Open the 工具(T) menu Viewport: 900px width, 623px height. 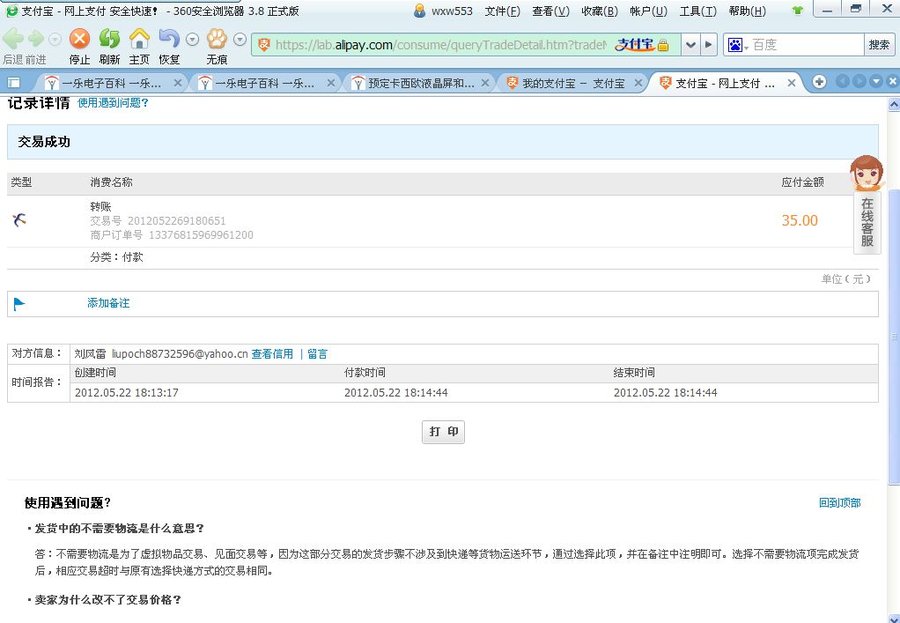tap(697, 11)
